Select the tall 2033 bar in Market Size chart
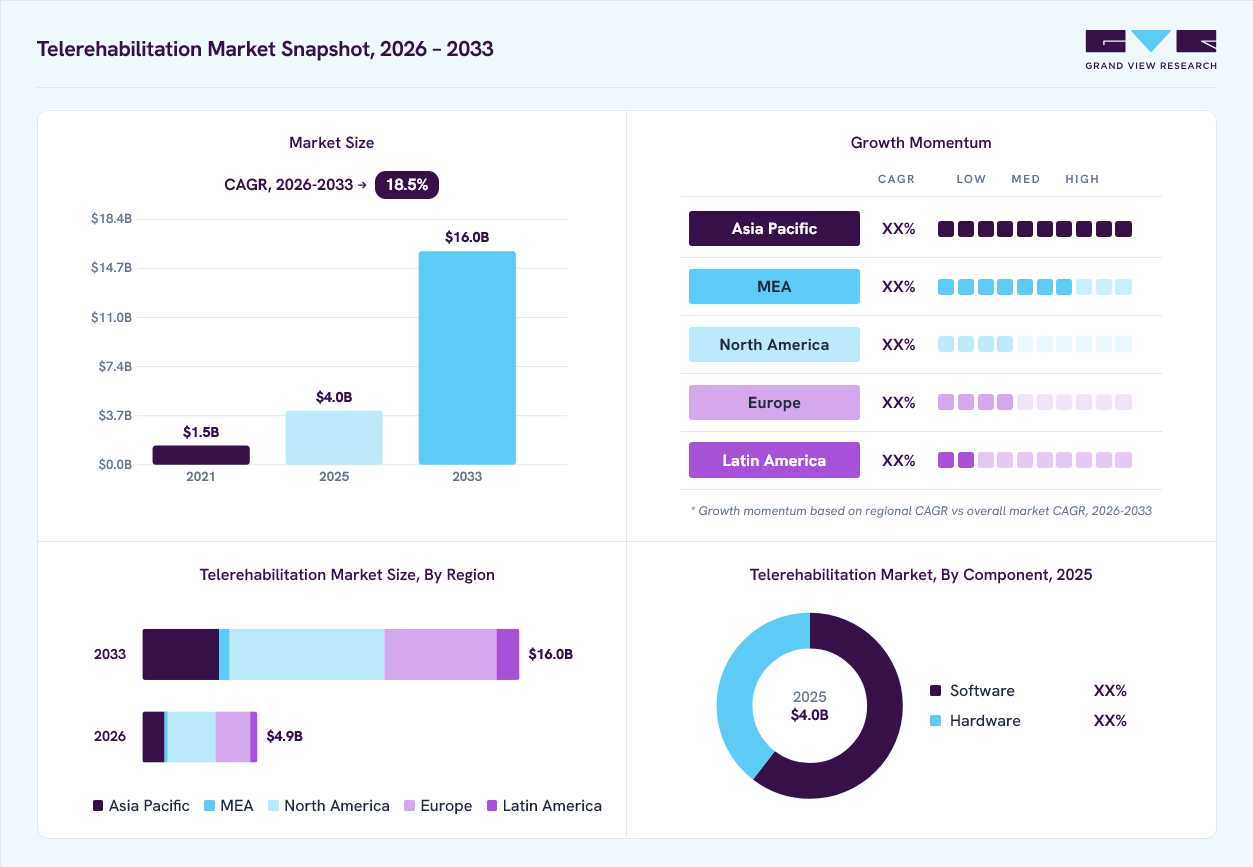 pyautogui.click(x=467, y=358)
